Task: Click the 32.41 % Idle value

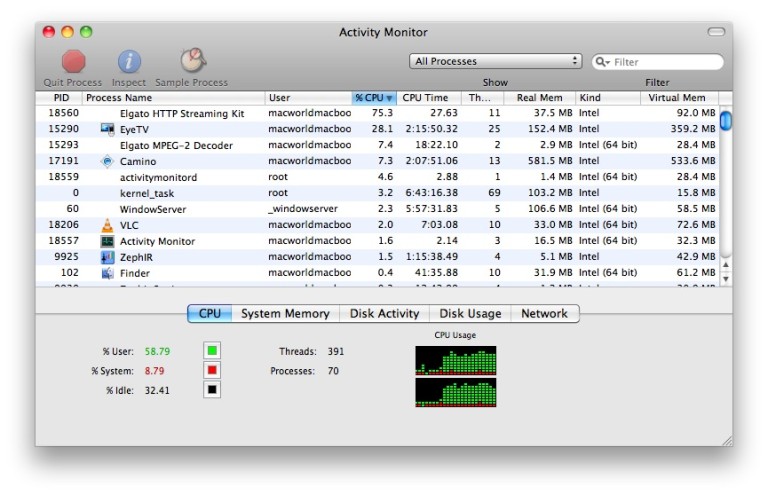Action: tap(157, 391)
